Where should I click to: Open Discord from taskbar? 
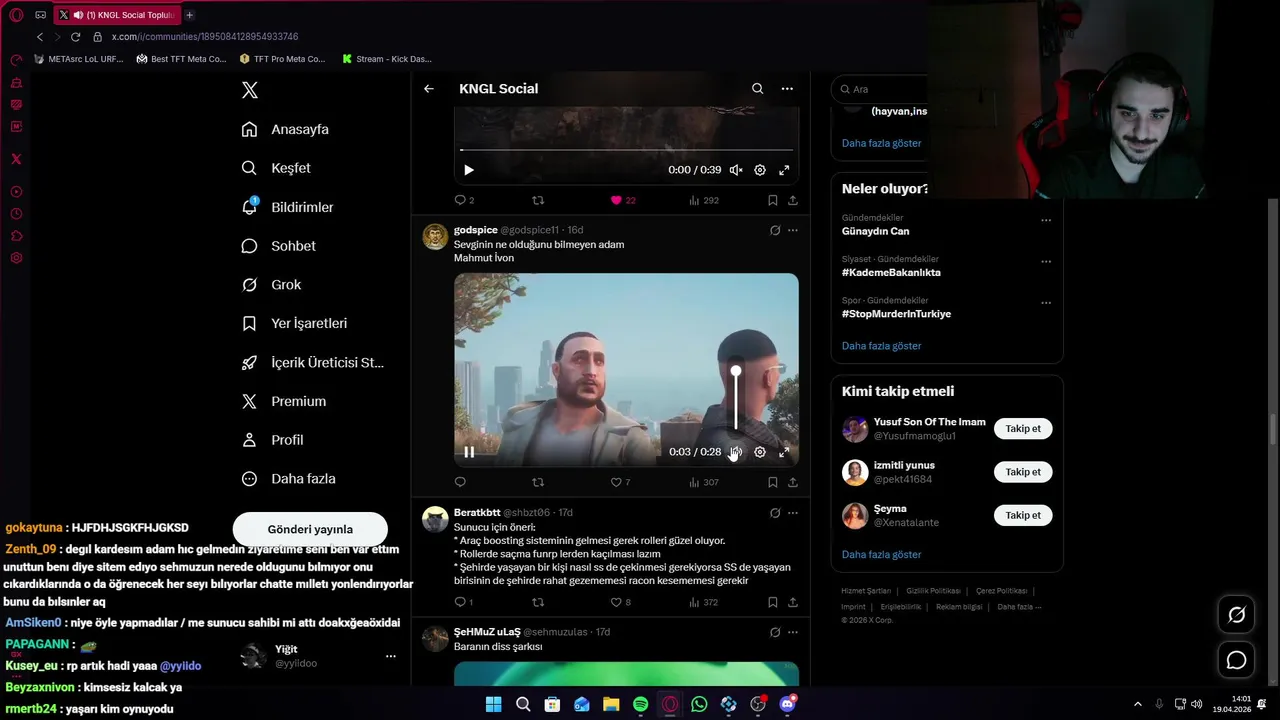[787, 704]
